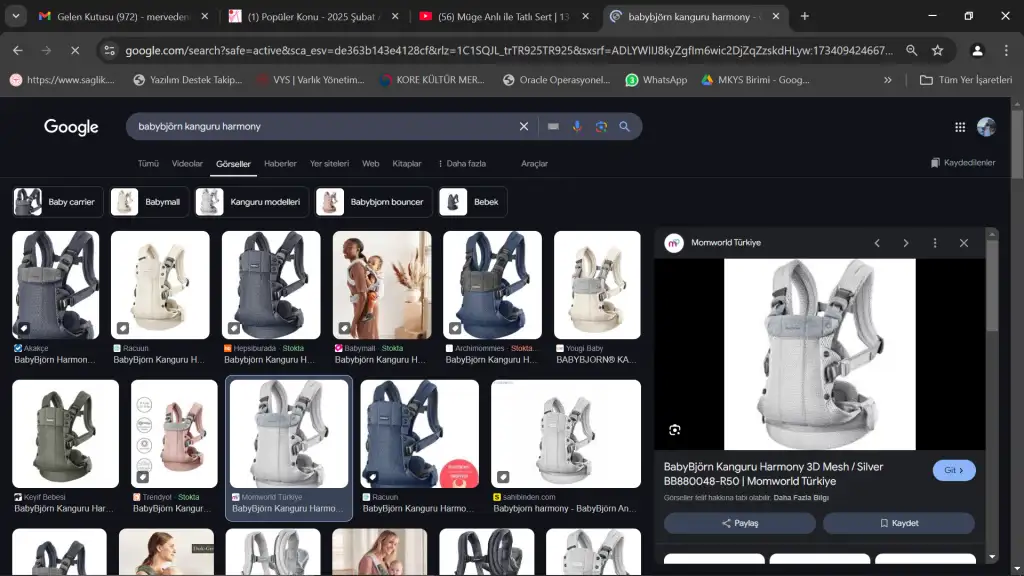The width and height of the screenshot is (1024, 576).
Task: Open the Oracle Operasyonel bookmark
Action: click(x=556, y=80)
